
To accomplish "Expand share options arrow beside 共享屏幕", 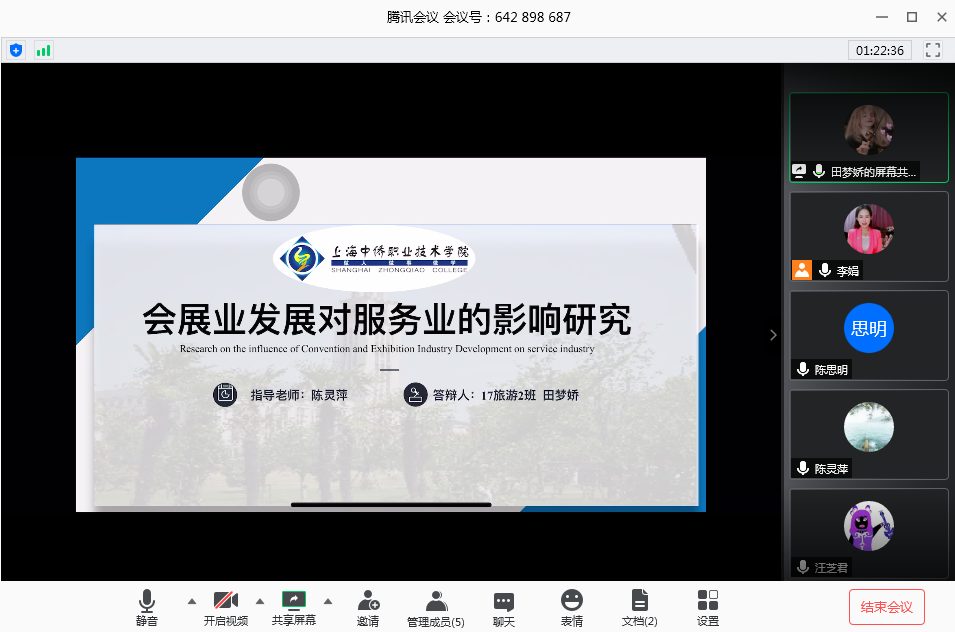I will (x=329, y=601).
